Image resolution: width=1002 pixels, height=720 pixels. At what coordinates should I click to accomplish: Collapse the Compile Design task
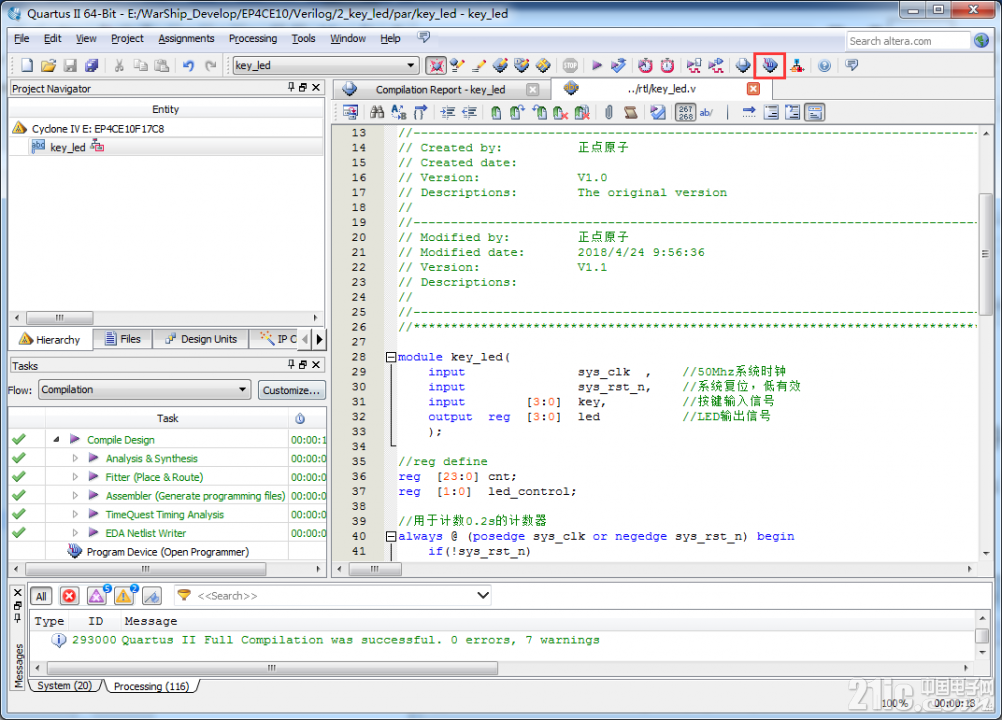pyautogui.click(x=56, y=440)
